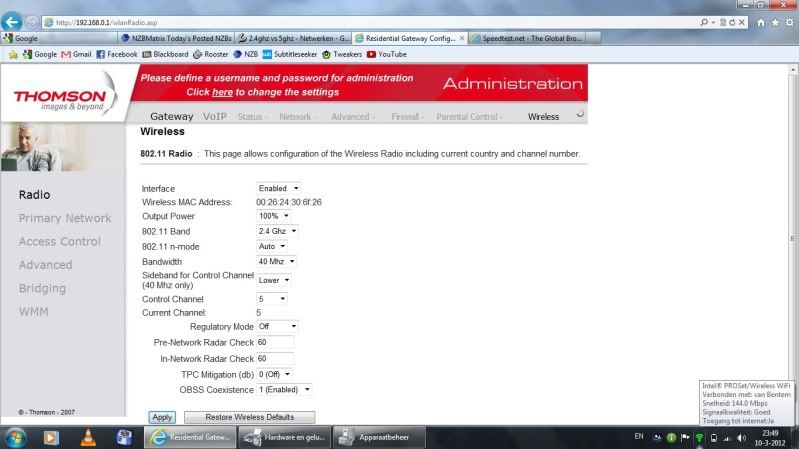Image resolution: width=799 pixels, height=449 pixels.
Task: Click the 'here' link to change settings
Action: click(222, 91)
